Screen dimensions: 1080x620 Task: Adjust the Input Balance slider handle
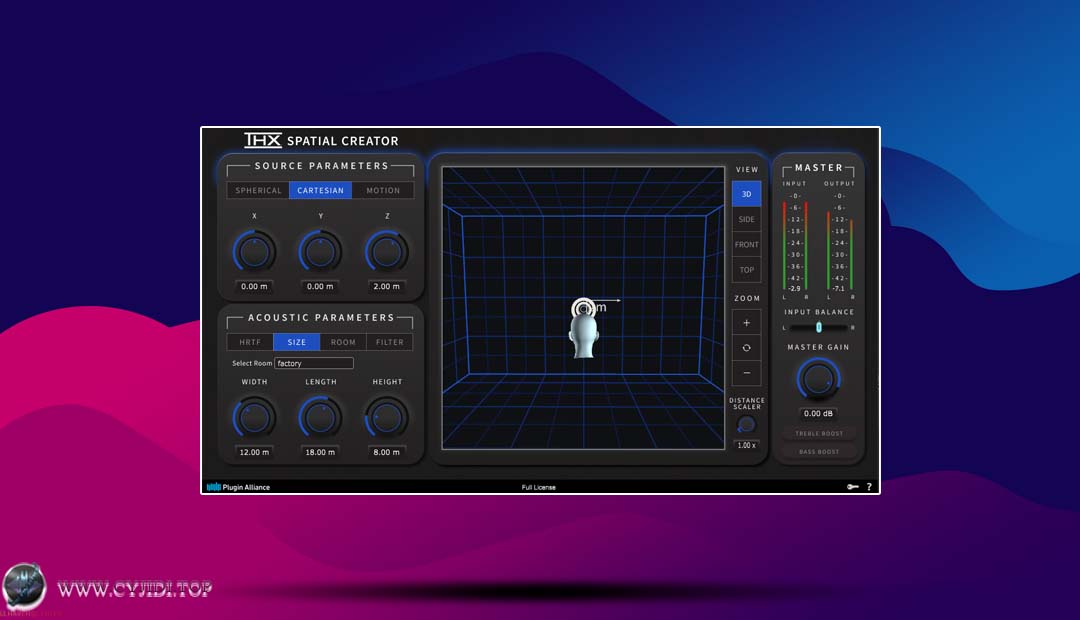pos(818,327)
